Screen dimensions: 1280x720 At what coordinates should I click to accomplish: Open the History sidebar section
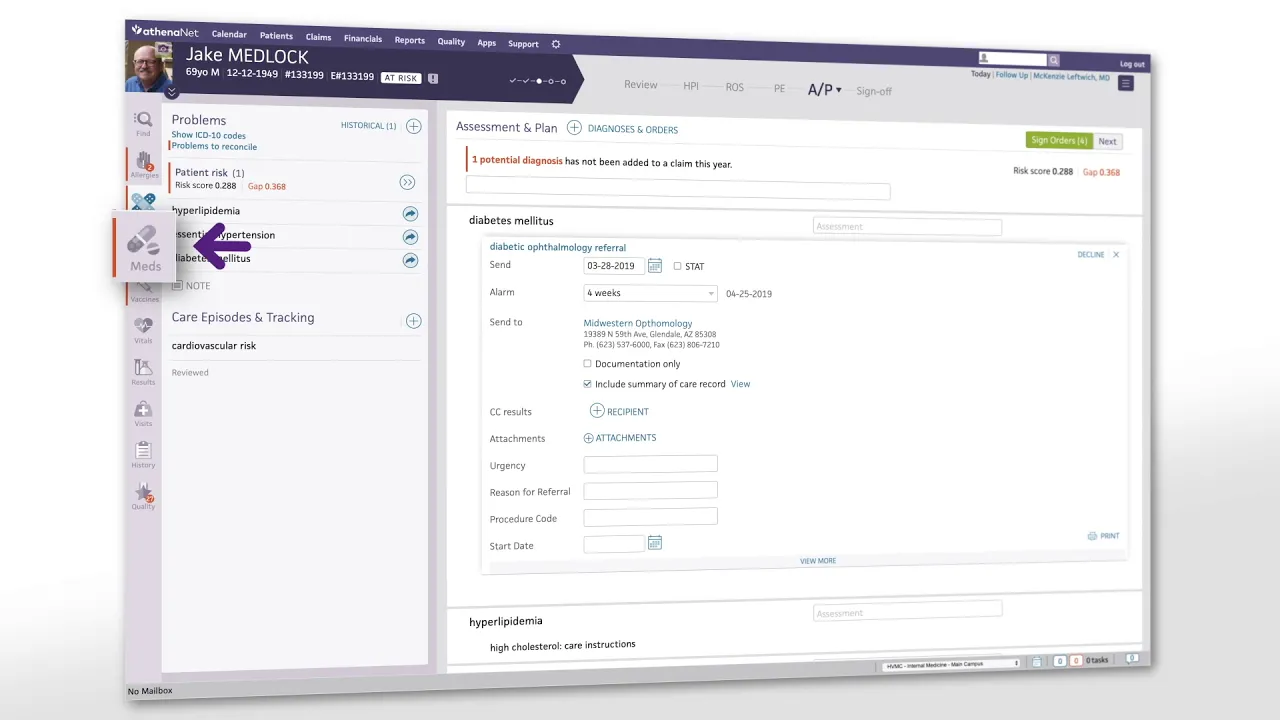click(x=143, y=455)
